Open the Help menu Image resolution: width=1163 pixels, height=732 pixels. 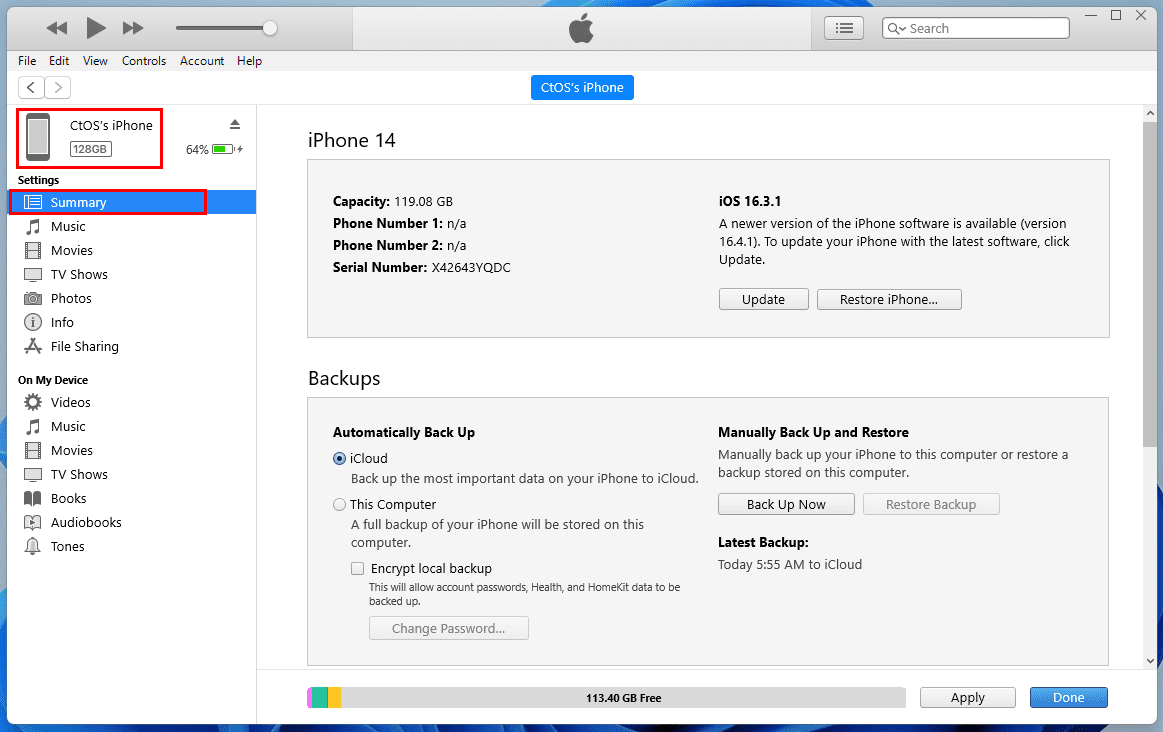pyautogui.click(x=249, y=61)
